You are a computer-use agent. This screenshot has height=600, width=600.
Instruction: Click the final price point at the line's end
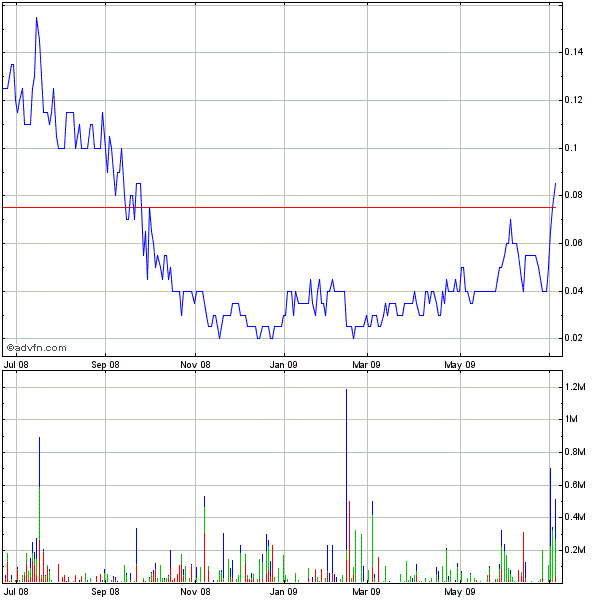[555, 183]
